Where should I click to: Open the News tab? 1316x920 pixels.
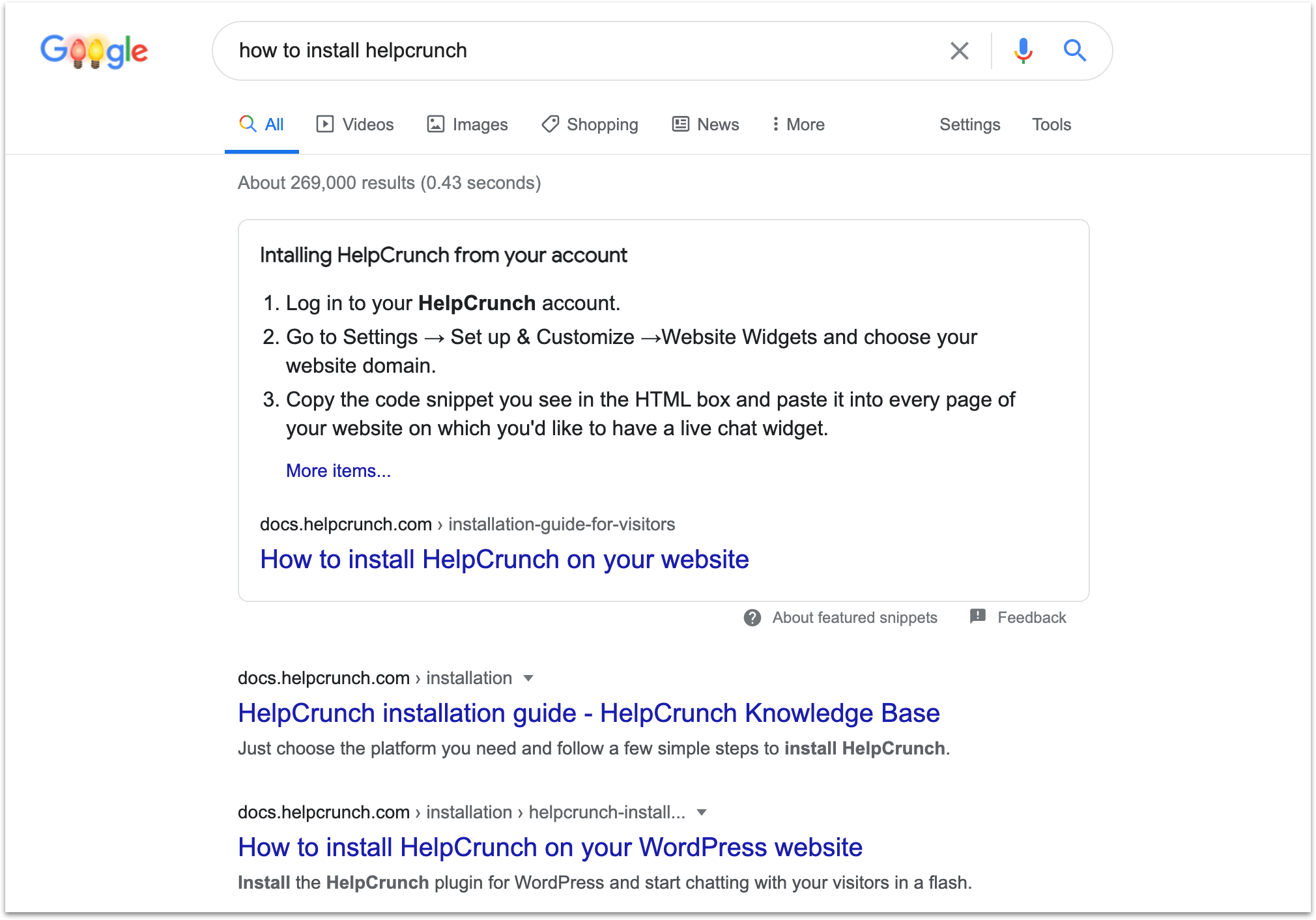coord(706,124)
